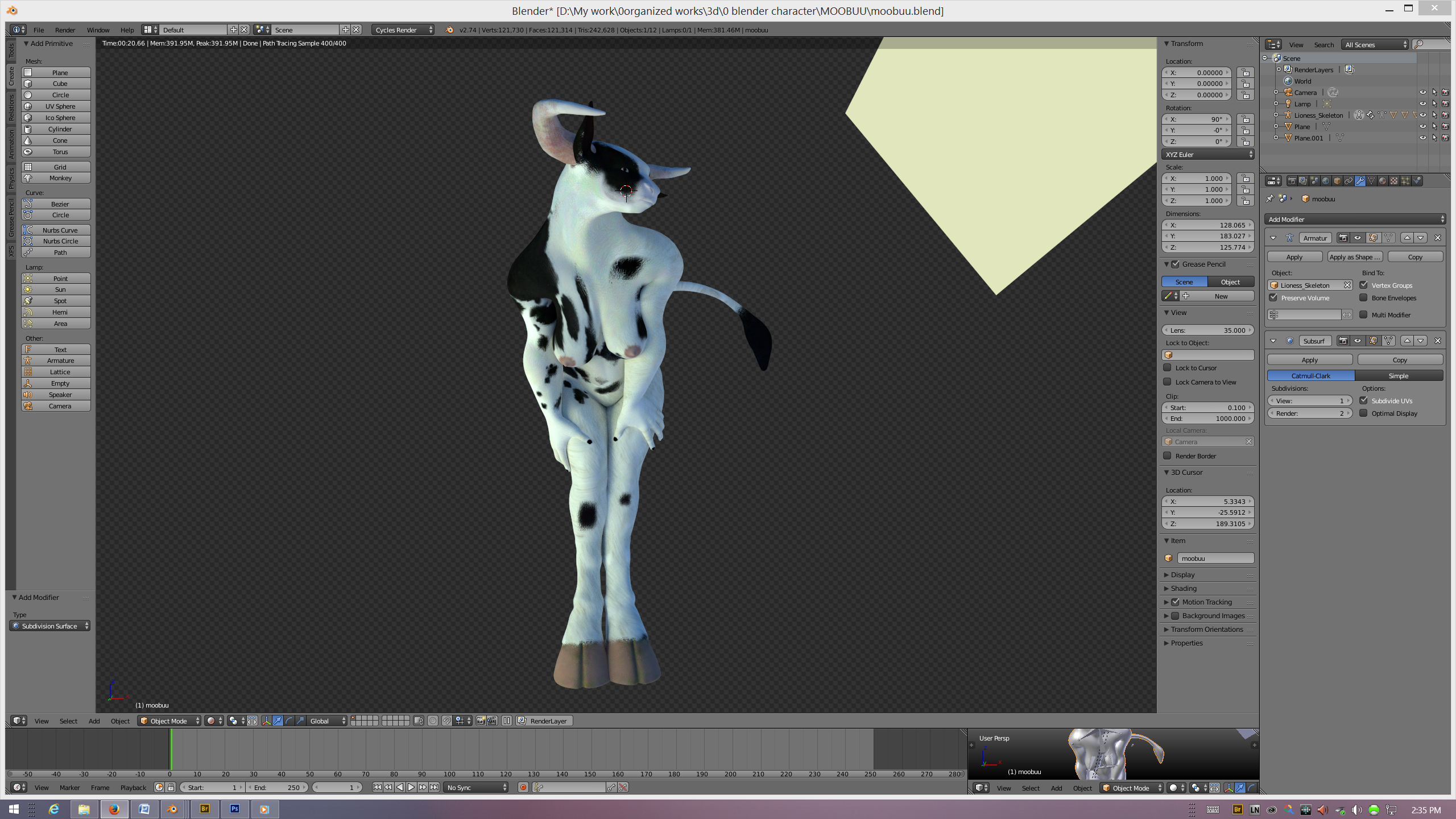Screen dimensions: 1456x819
Task: Click Apply on the Subsurf modifier
Action: [x=1309, y=360]
